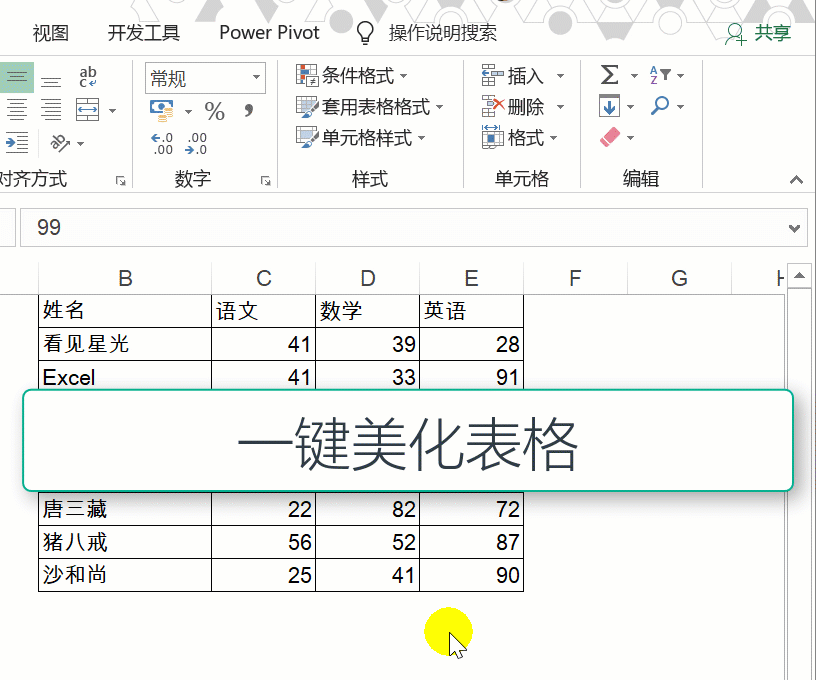Click the Increase Decimal icon
The image size is (816, 680).
162,143
